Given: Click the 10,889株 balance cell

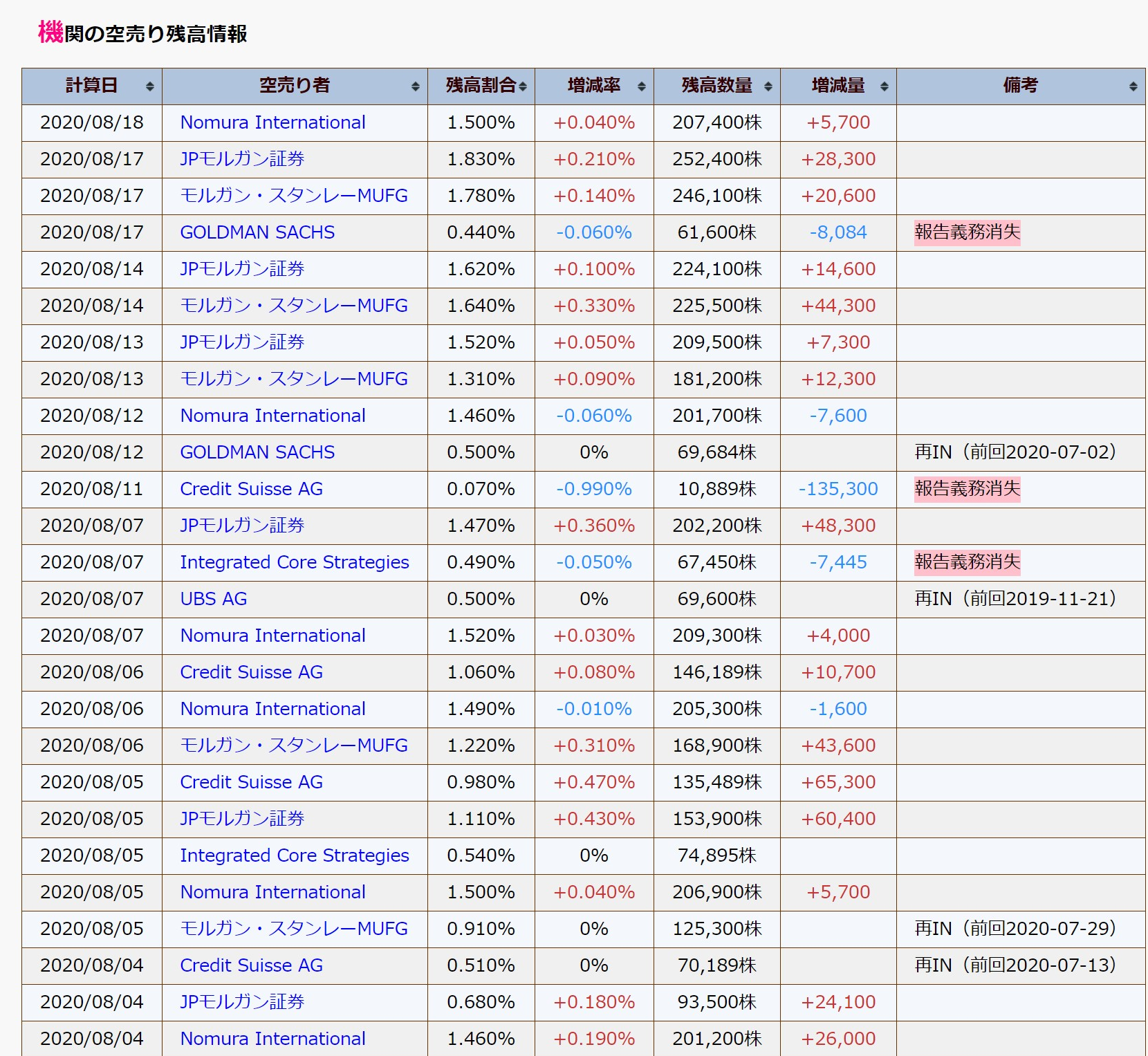Looking at the screenshot, I should 717,489.
